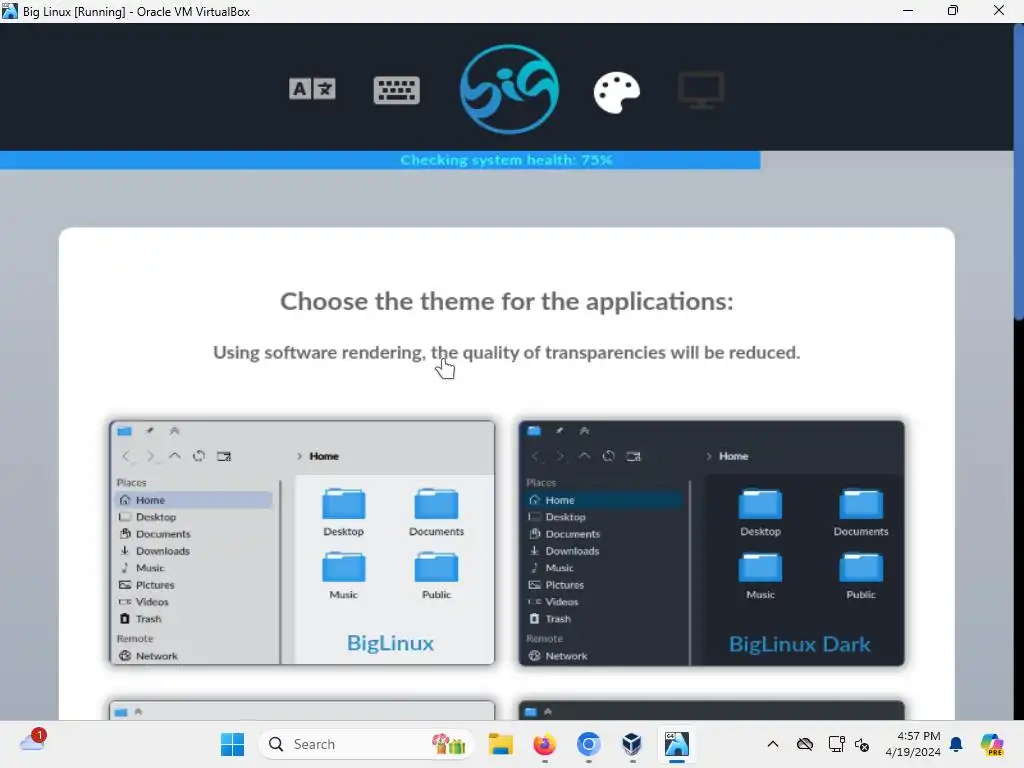This screenshot has height=768, width=1024.
Task: Select the partially visible dark theme below BigLinux Dark
Action: [712, 710]
